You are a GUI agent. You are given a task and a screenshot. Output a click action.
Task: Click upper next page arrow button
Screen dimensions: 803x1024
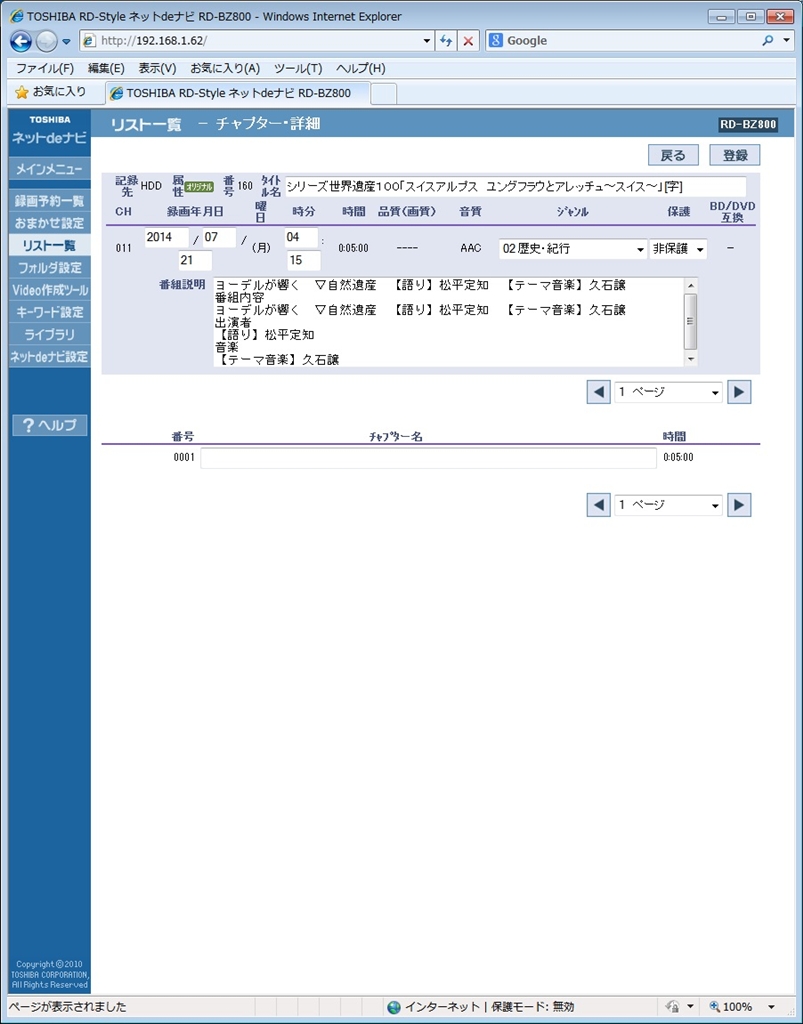739,392
